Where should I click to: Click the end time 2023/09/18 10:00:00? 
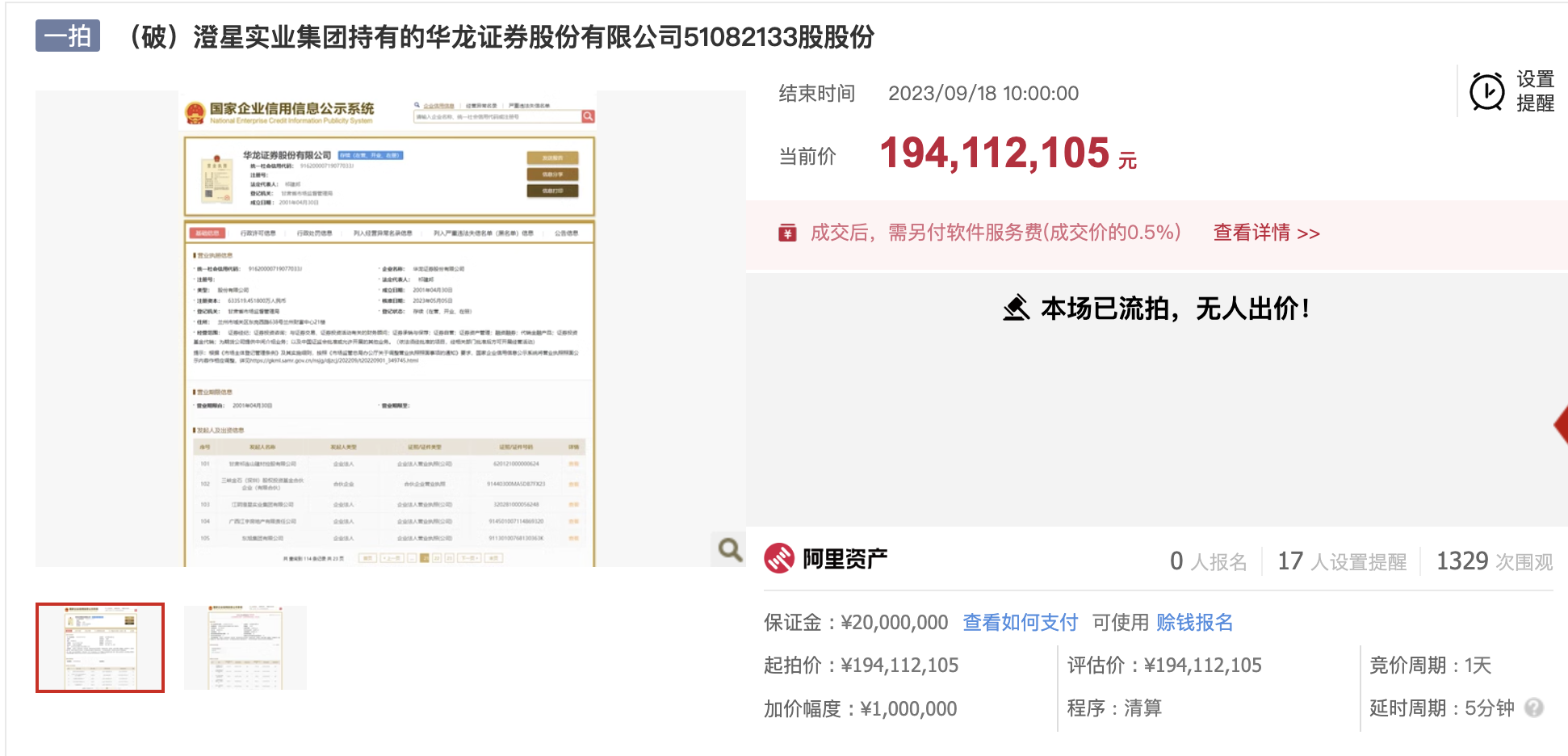click(x=983, y=94)
